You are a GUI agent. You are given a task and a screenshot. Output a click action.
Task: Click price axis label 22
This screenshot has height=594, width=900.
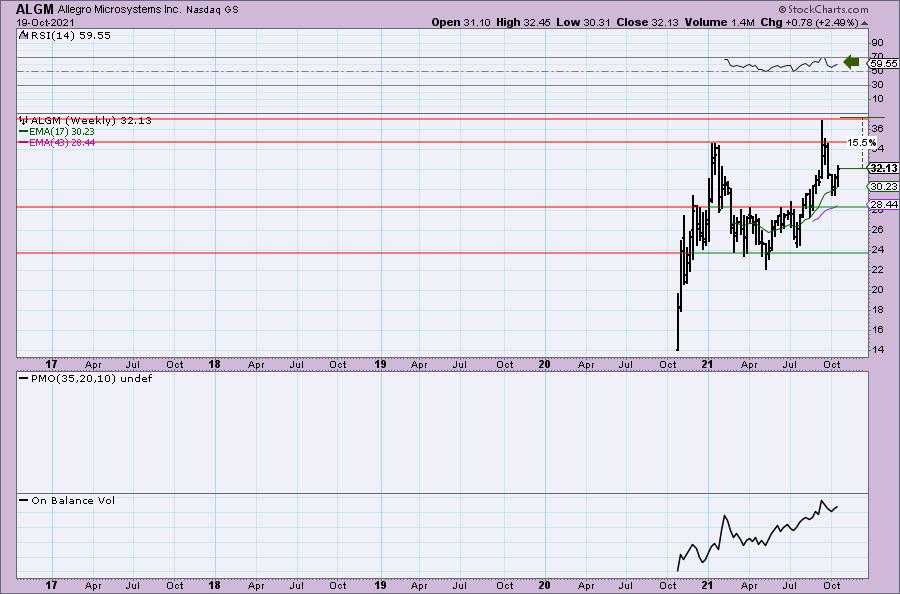pos(878,270)
